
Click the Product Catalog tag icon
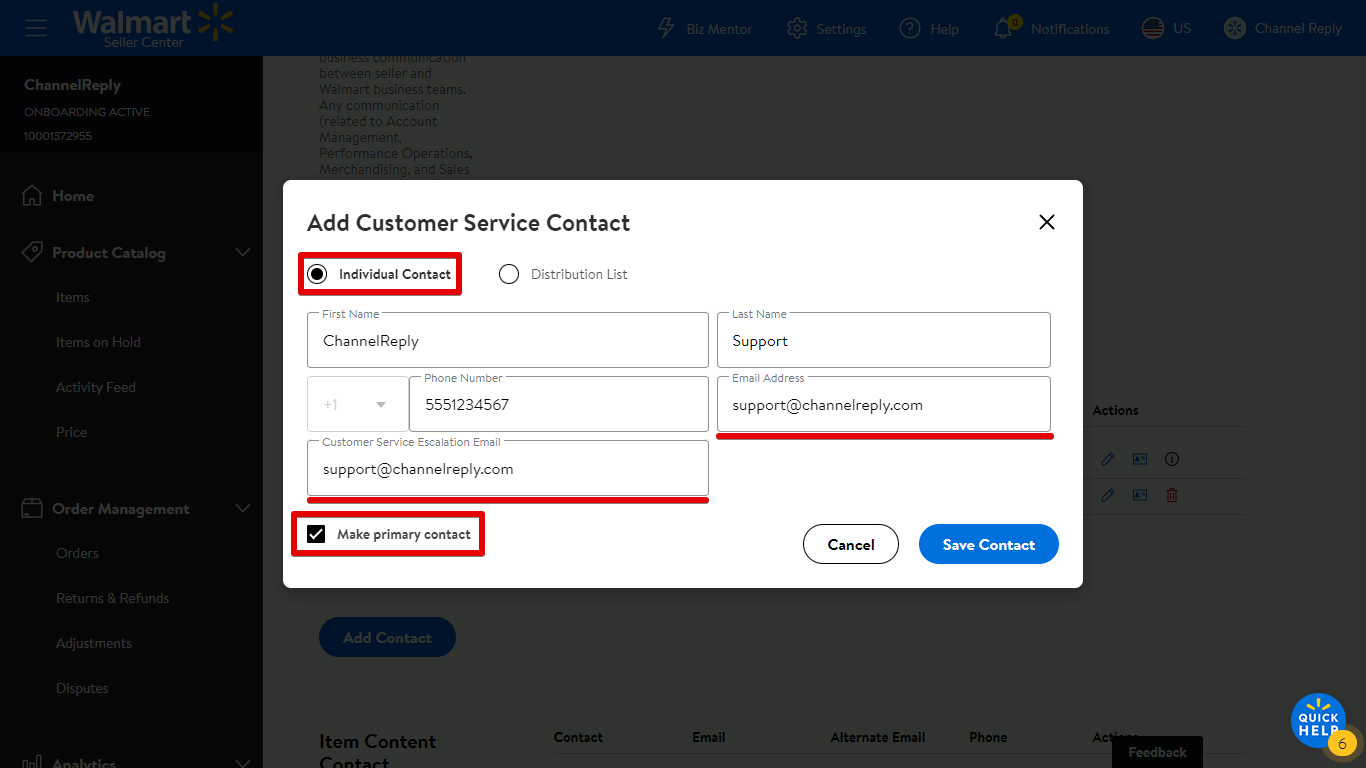coord(32,252)
